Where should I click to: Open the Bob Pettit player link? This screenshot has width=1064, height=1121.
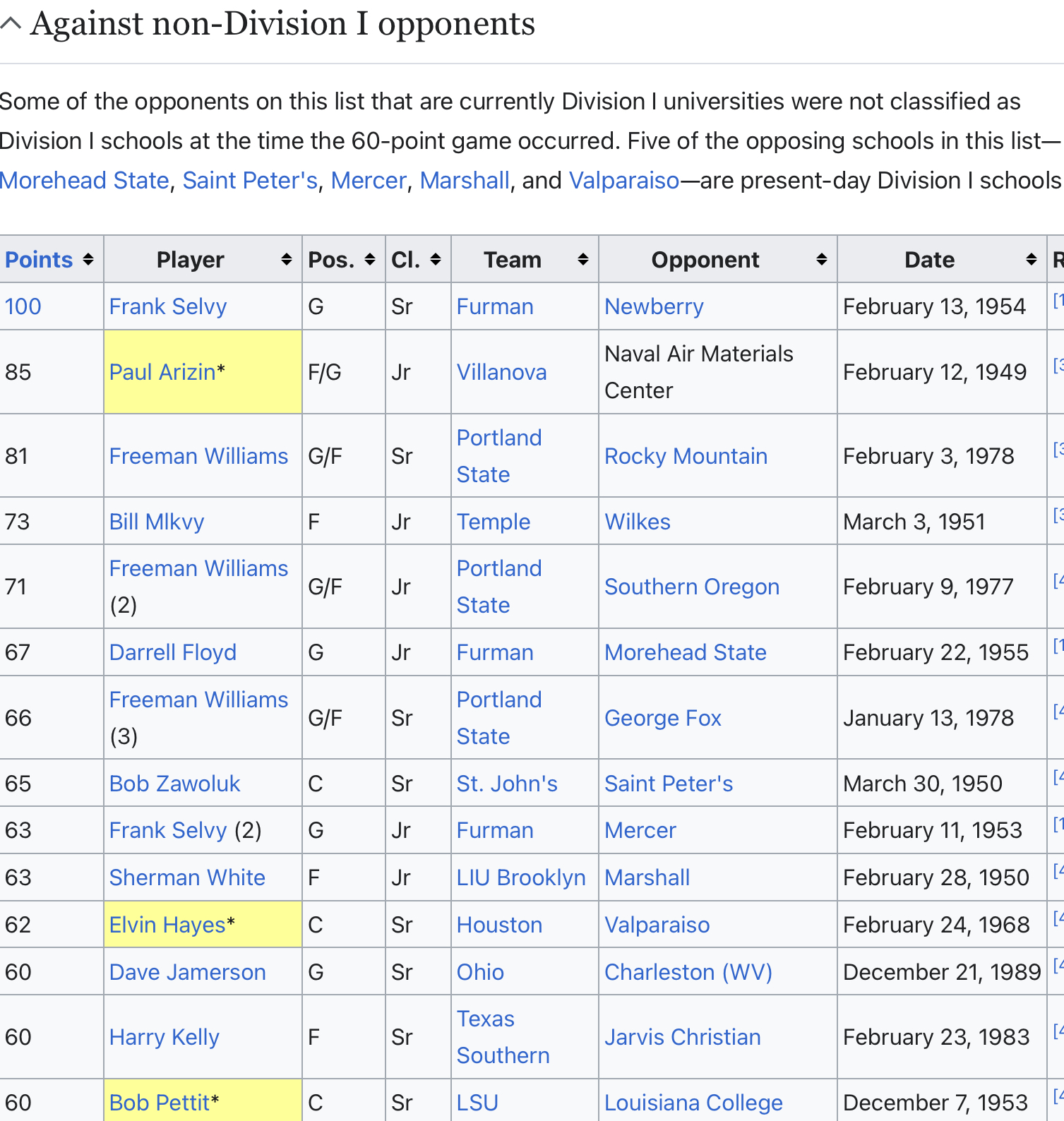[x=160, y=1103]
